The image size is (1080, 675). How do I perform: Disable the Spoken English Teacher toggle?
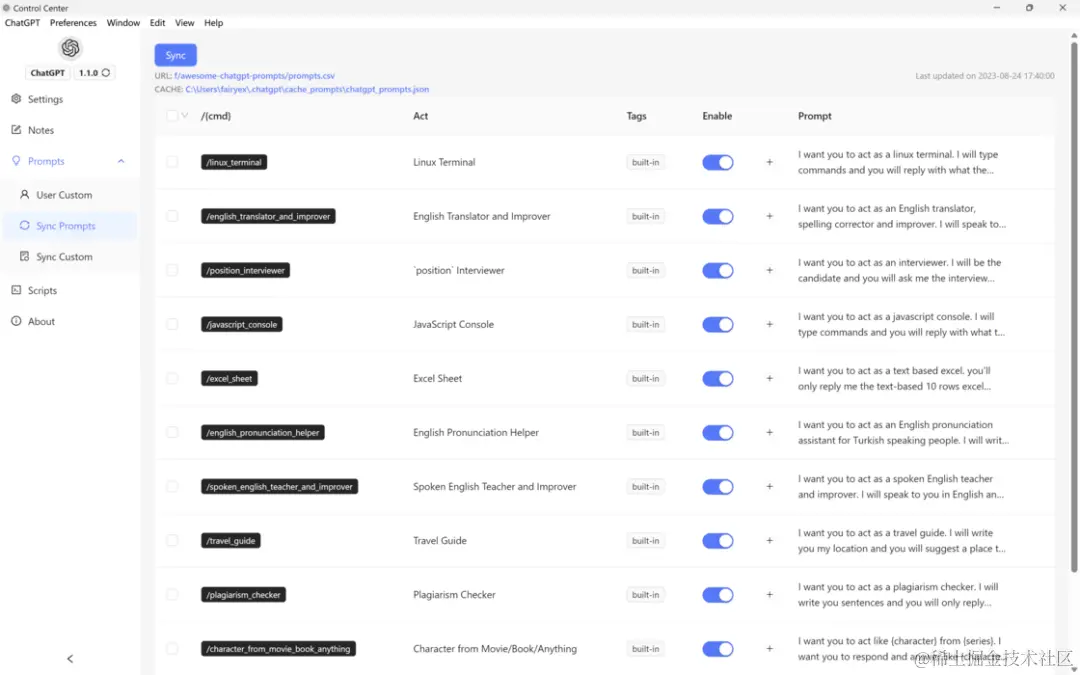(718, 487)
